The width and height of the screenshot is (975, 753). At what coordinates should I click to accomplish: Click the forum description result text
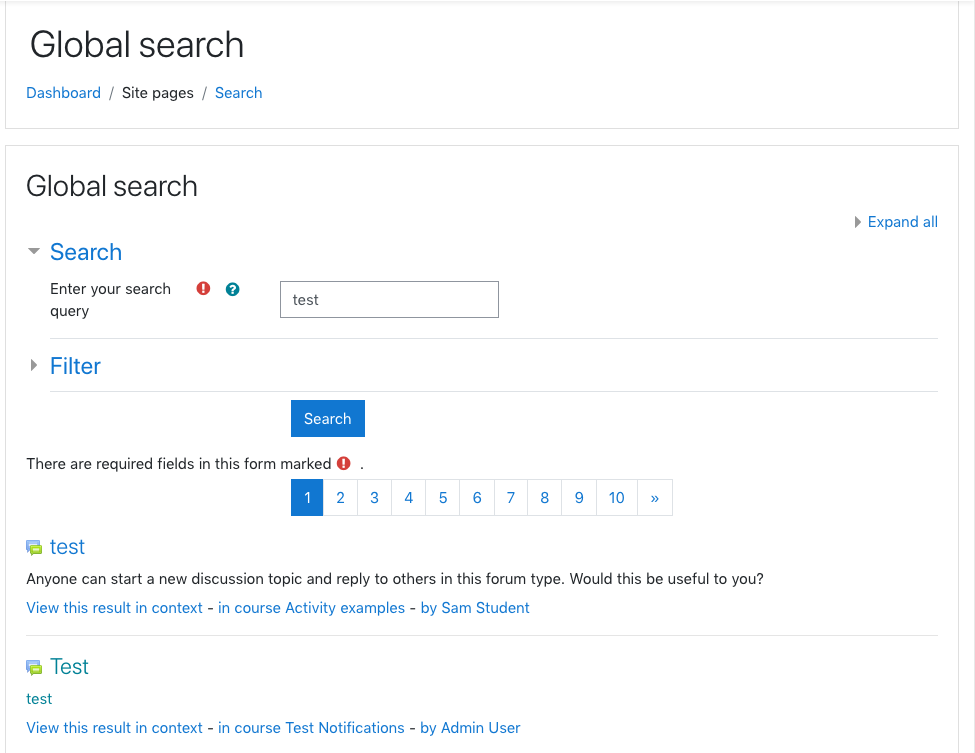click(395, 579)
